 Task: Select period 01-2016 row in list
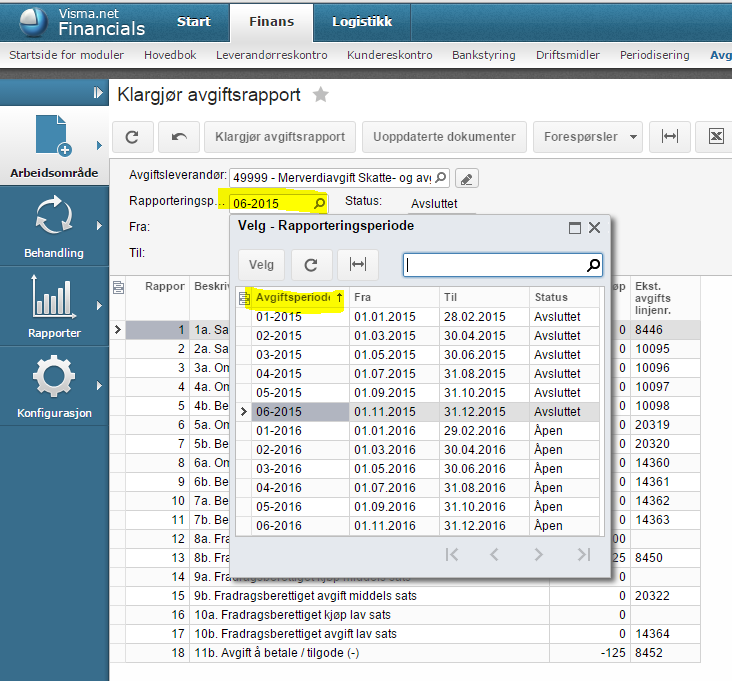point(279,431)
